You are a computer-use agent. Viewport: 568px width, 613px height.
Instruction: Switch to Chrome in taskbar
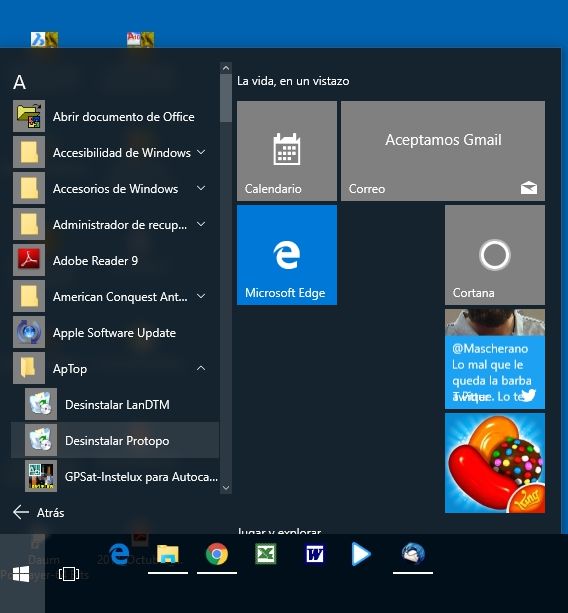point(217,554)
